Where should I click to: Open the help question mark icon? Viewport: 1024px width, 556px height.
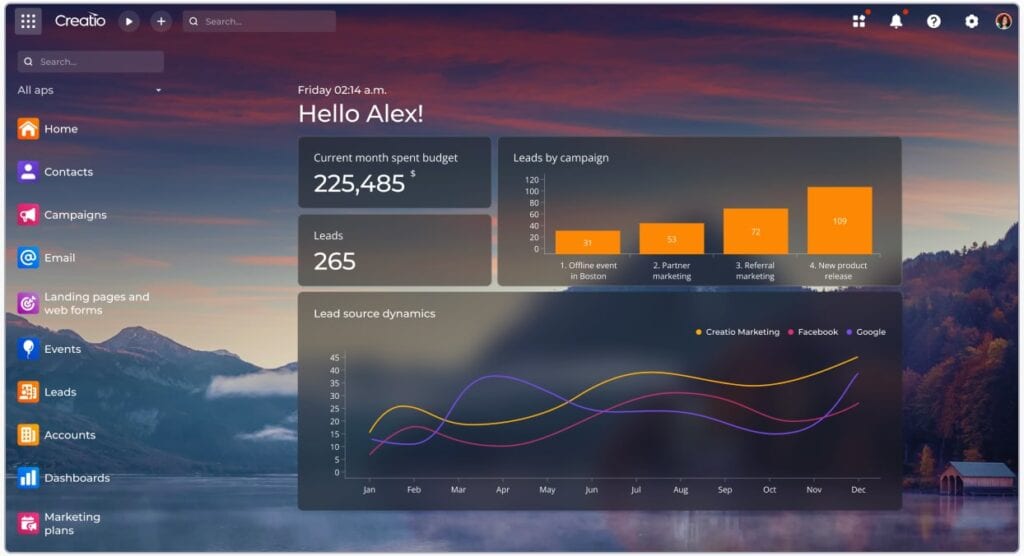(x=934, y=21)
